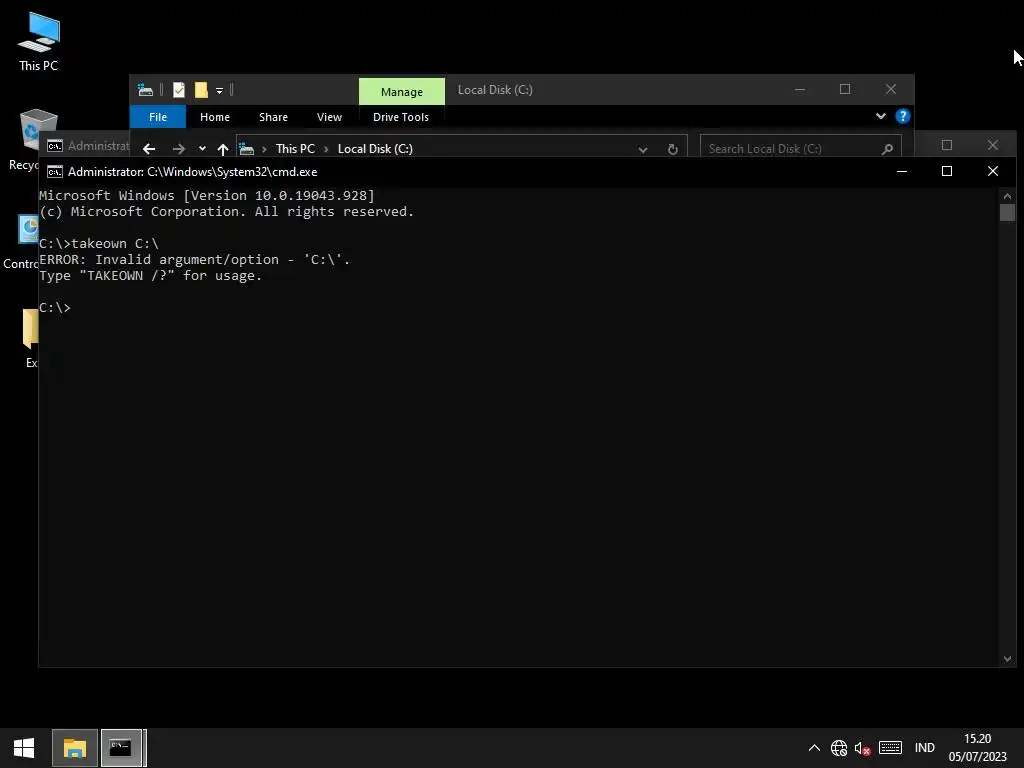Screen dimensions: 1024x768
Task: Click the cmd vertical scrollbar thumb
Action: pyautogui.click(x=1007, y=212)
